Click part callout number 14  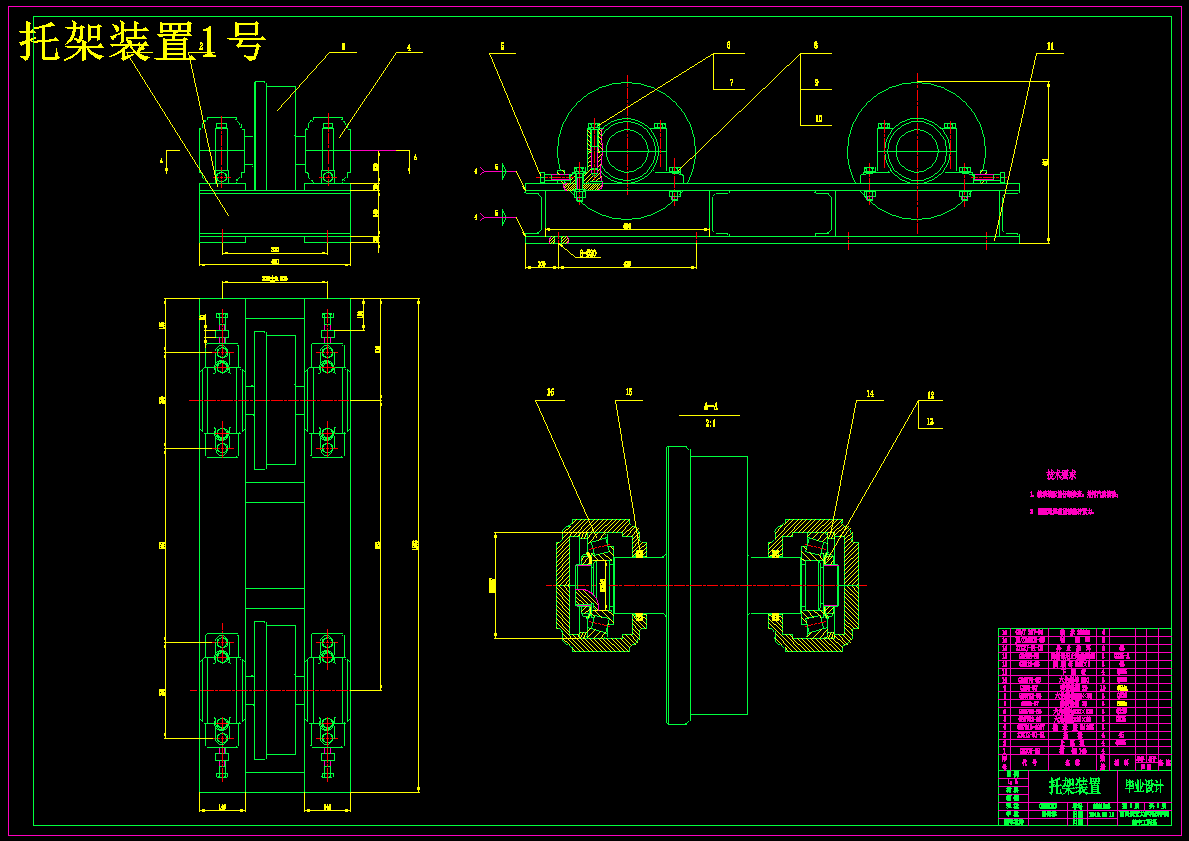tap(870, 394)
